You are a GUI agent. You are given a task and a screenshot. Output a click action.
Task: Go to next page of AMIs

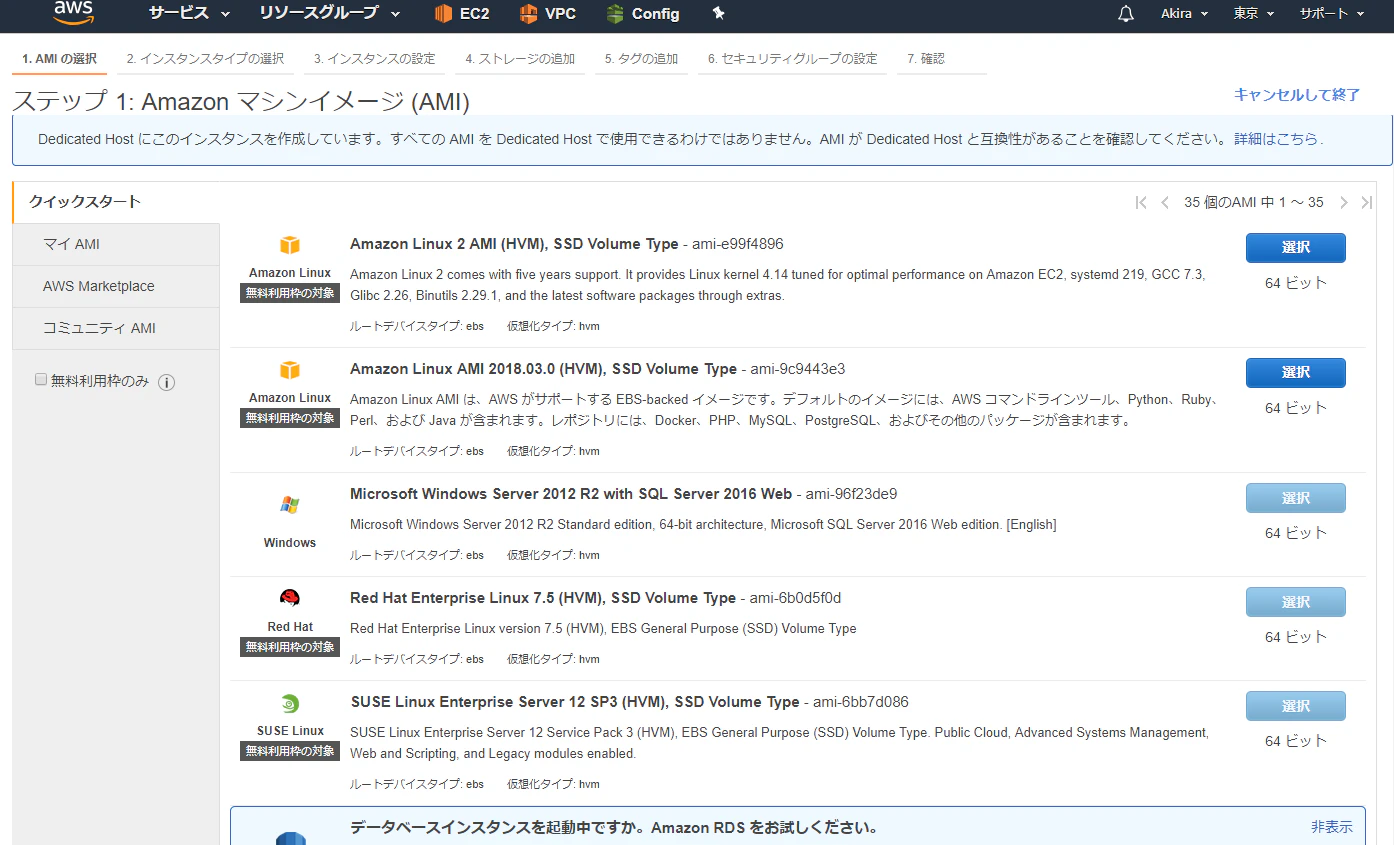click(x=1344, y=202)
